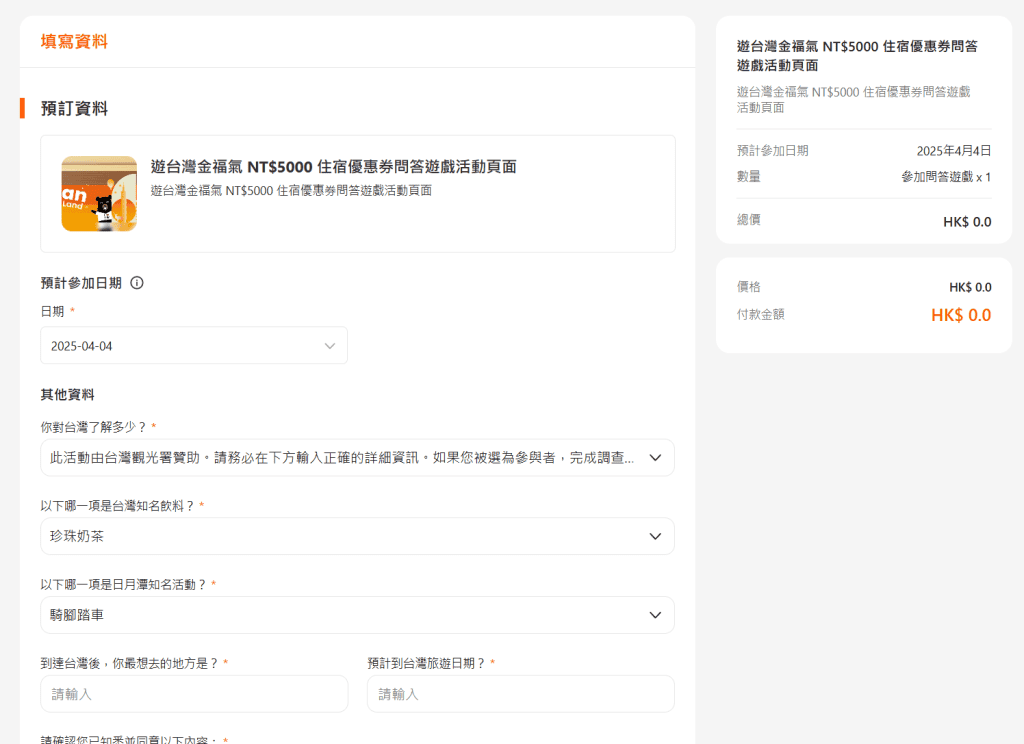1024x744 pixels.
Task: Click the chevron arrow in the 2025-04-04 date field
Action: point(330,346)
